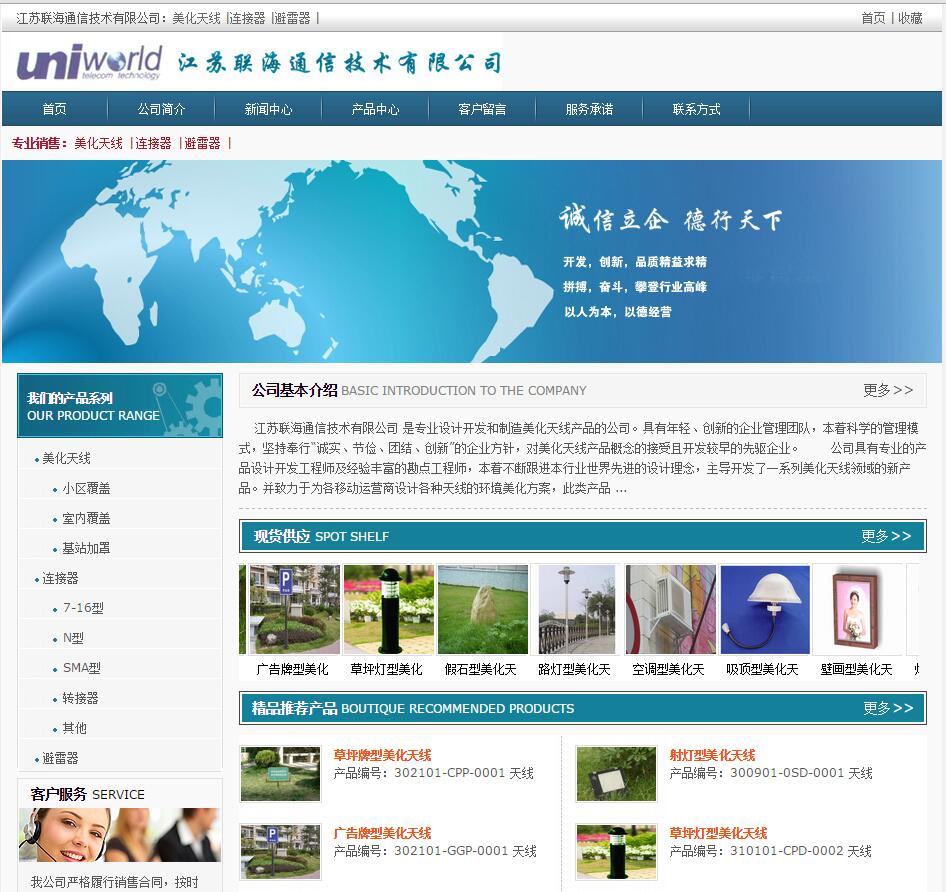Viewport: 946px width, 892px height.
Task: Select 小区覆盖 subcategory in the sidebar
Action: click(x=86, y=488)
